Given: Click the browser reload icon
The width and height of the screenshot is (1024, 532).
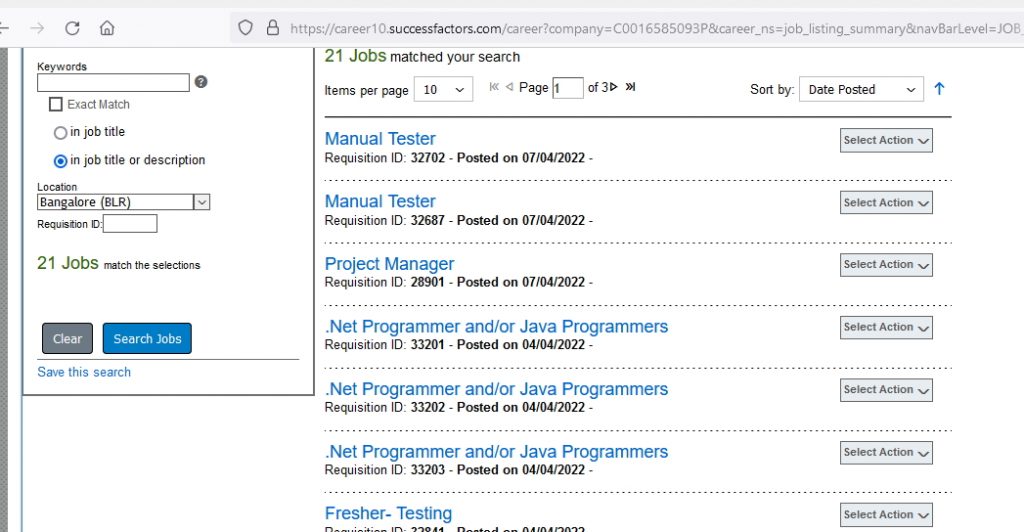Looking at the screenshot, I should click(x=72, y=28).
